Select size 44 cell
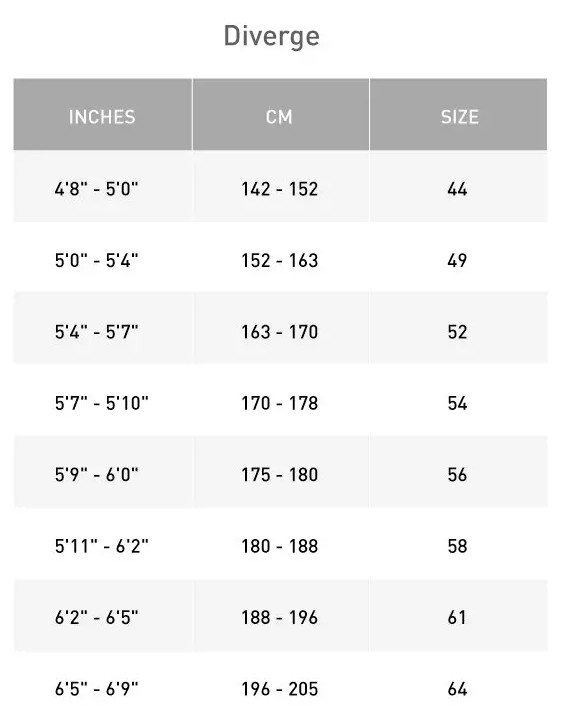 coord(458,187)
